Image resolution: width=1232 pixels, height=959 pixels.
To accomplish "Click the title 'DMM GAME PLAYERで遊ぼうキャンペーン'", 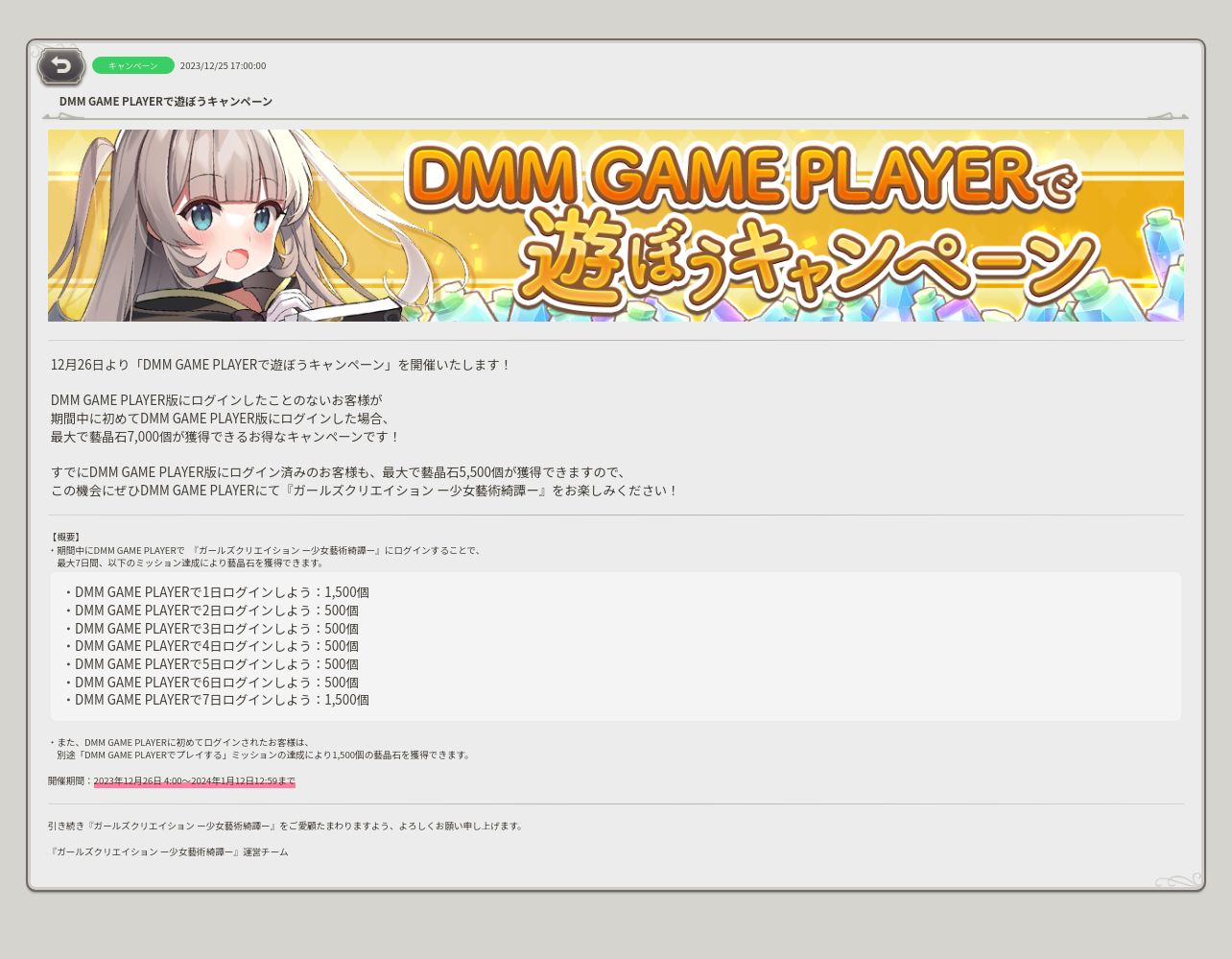I will pyautogui.click(x=166, y=101).
